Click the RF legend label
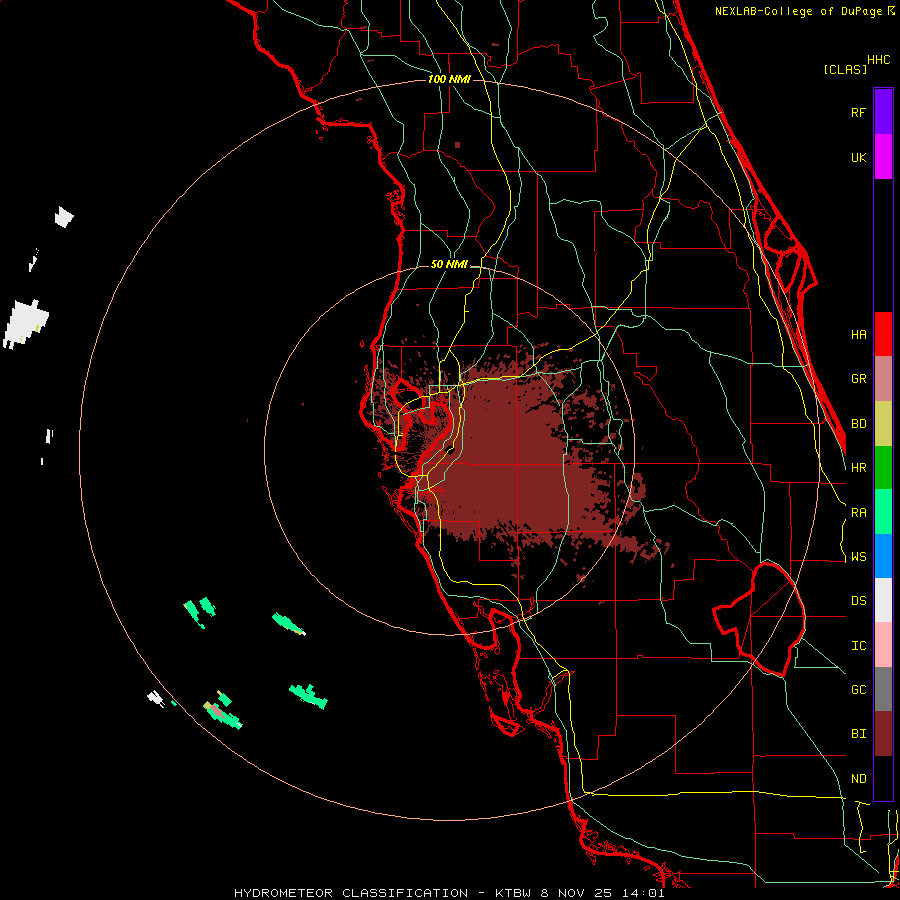 click(858, 112)
